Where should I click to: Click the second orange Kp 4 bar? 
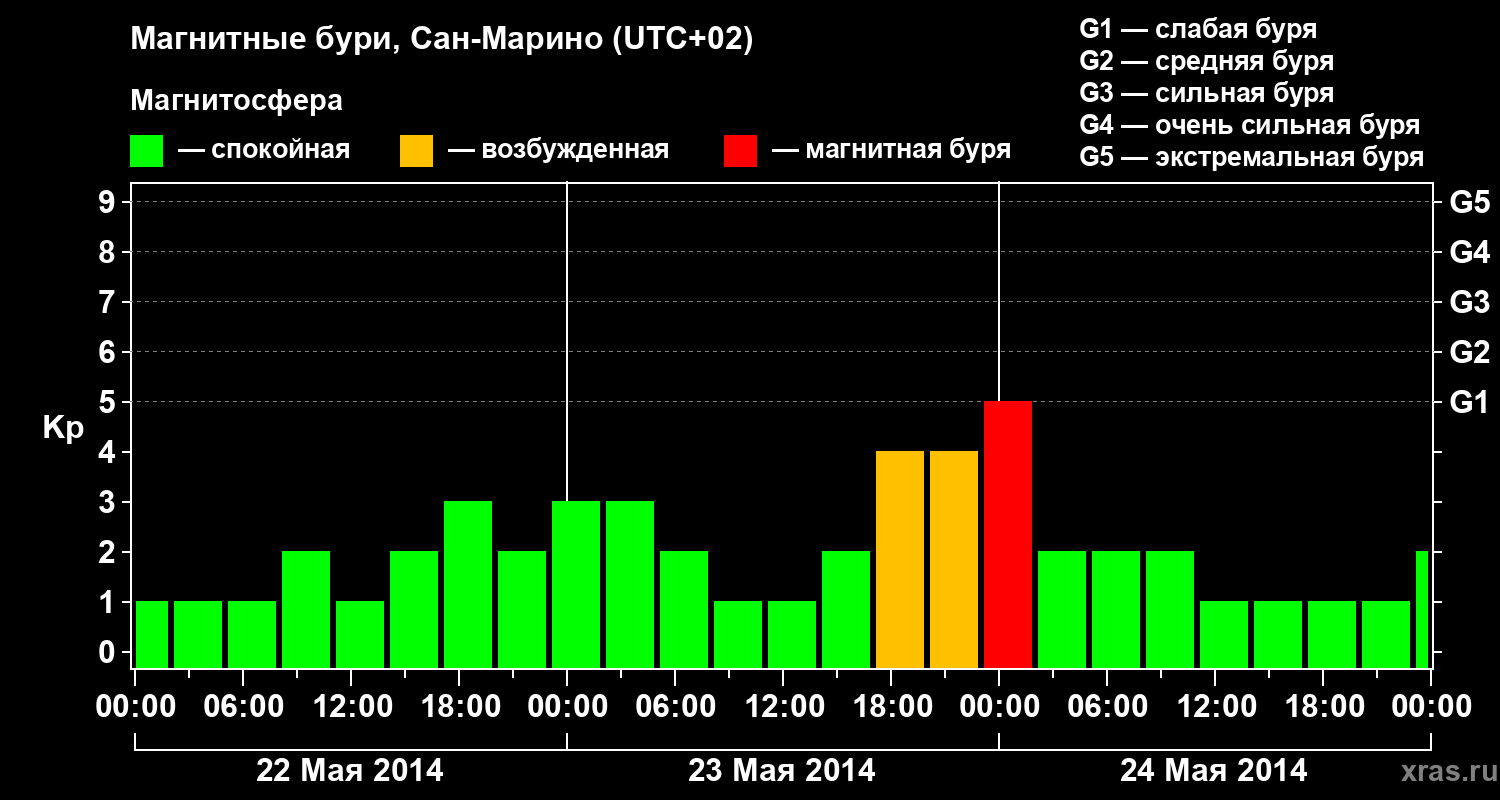click(x=954, y=560)
